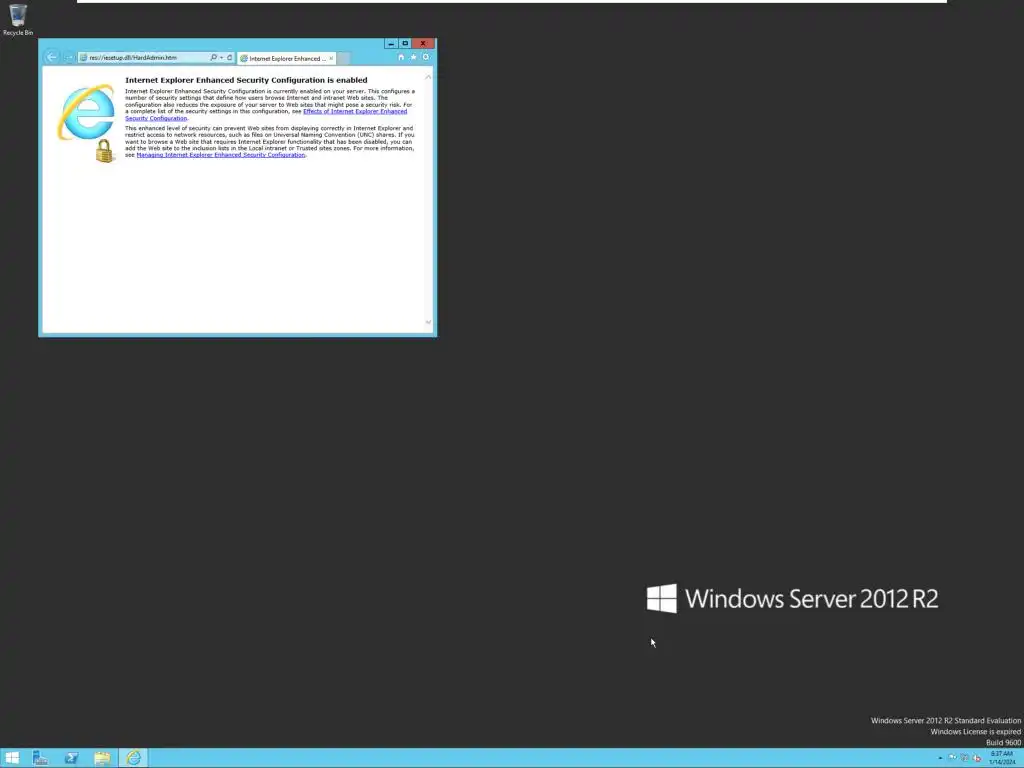Click the scroll up arrow in IE

(428, 77)
